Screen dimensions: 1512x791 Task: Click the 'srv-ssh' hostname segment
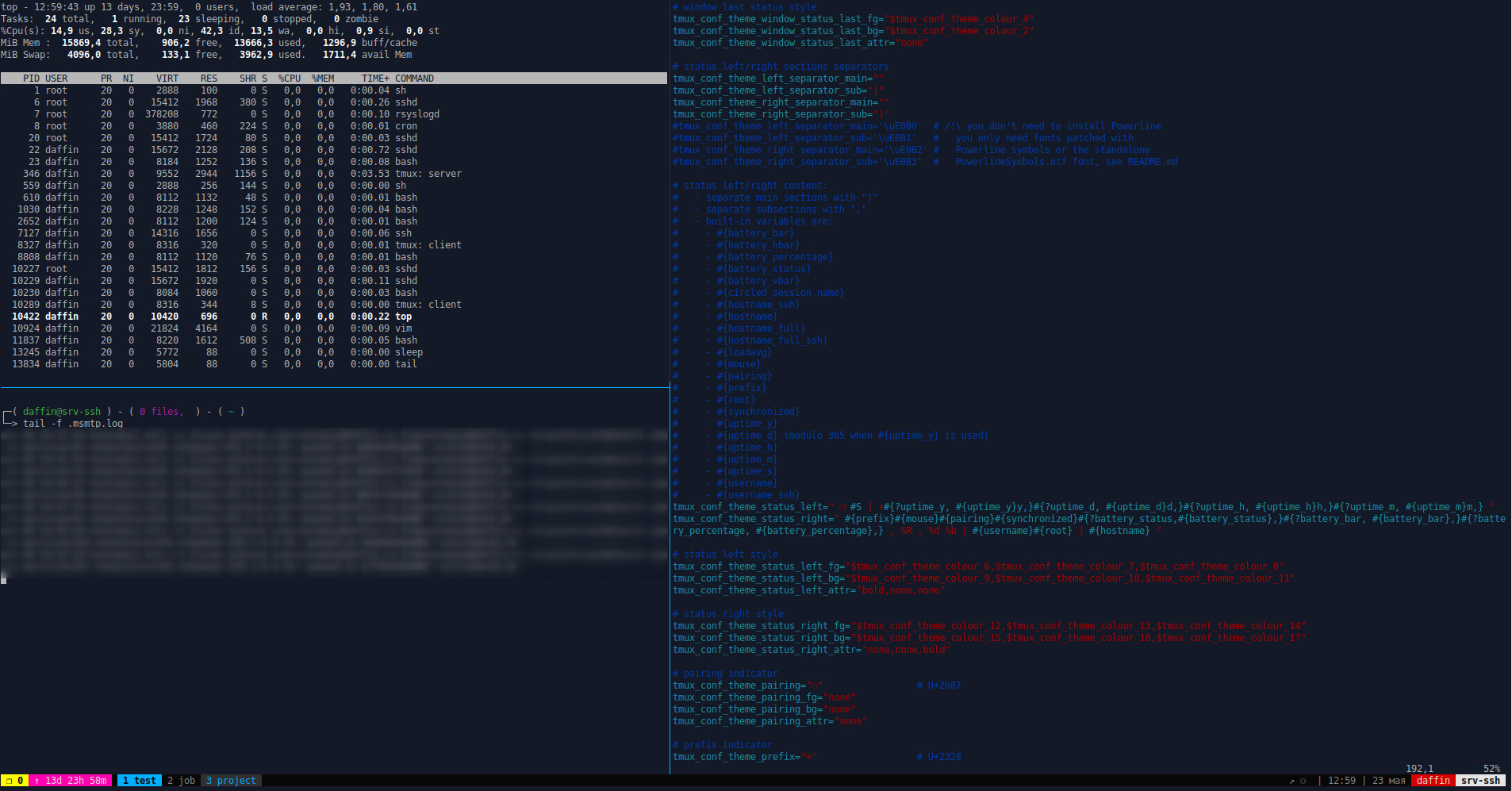point(1480,781)
